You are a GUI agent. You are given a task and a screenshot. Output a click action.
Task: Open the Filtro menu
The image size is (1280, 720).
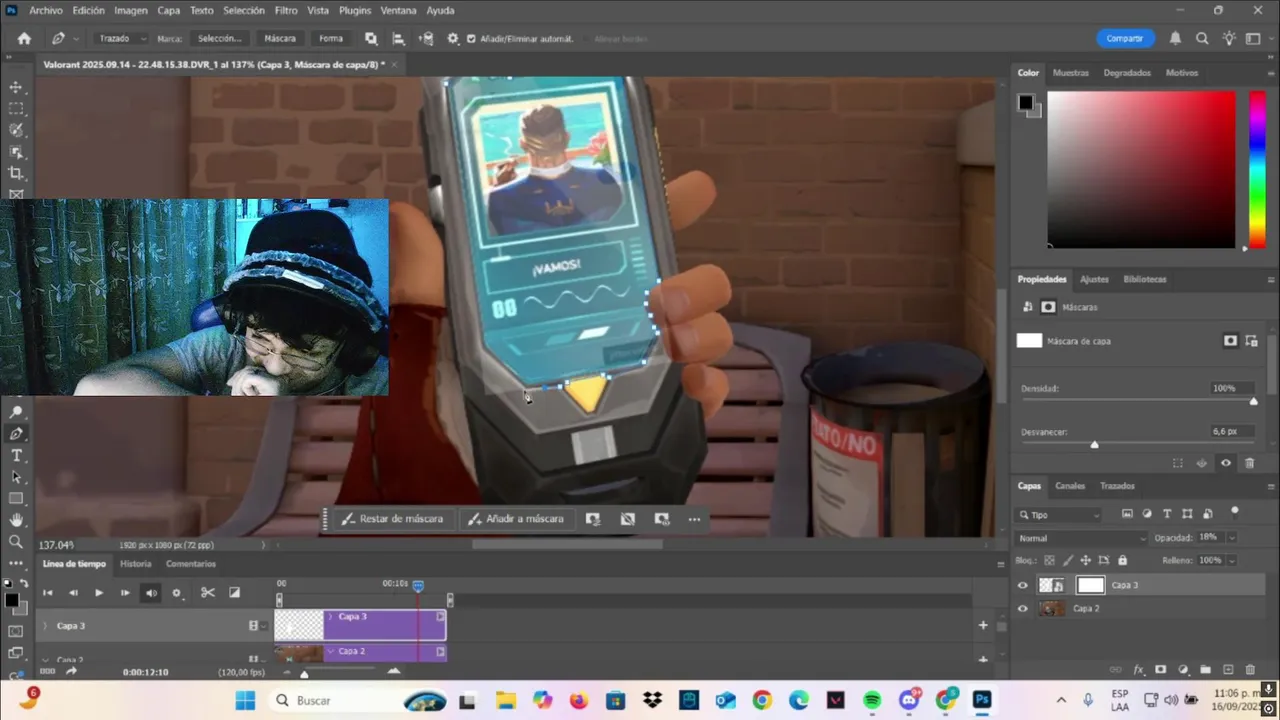tap(286, 10)
